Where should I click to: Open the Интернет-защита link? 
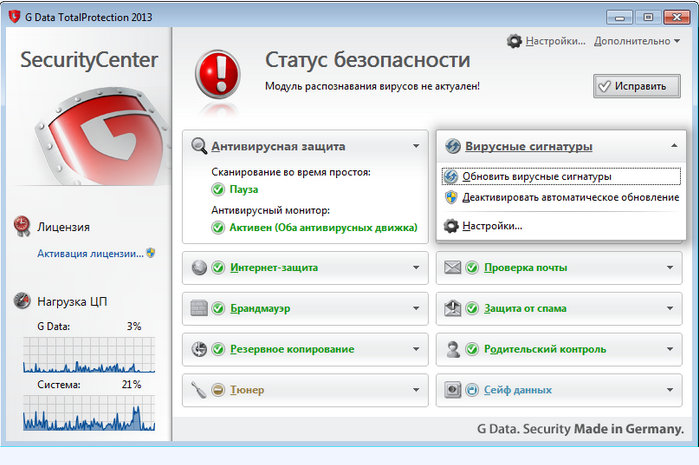274,267
